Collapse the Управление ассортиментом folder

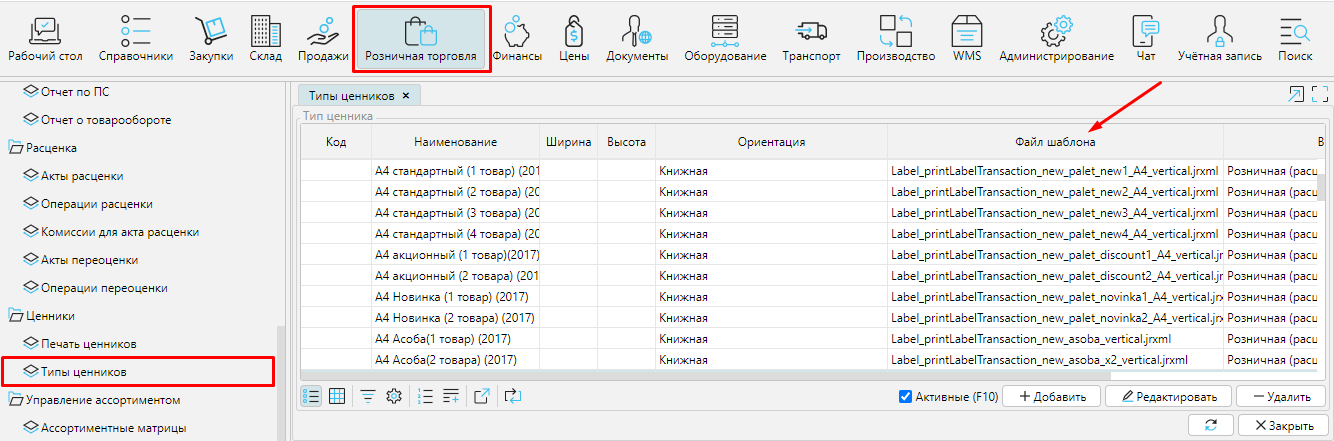pos(16,400)
